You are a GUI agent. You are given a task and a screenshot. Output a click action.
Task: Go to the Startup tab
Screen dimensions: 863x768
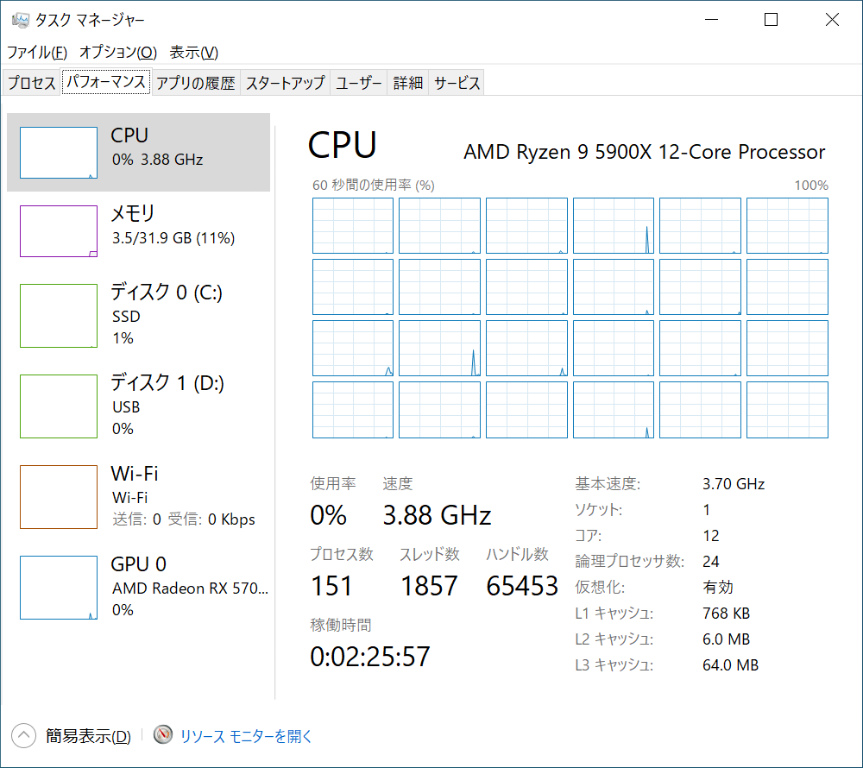click(285, 83)
